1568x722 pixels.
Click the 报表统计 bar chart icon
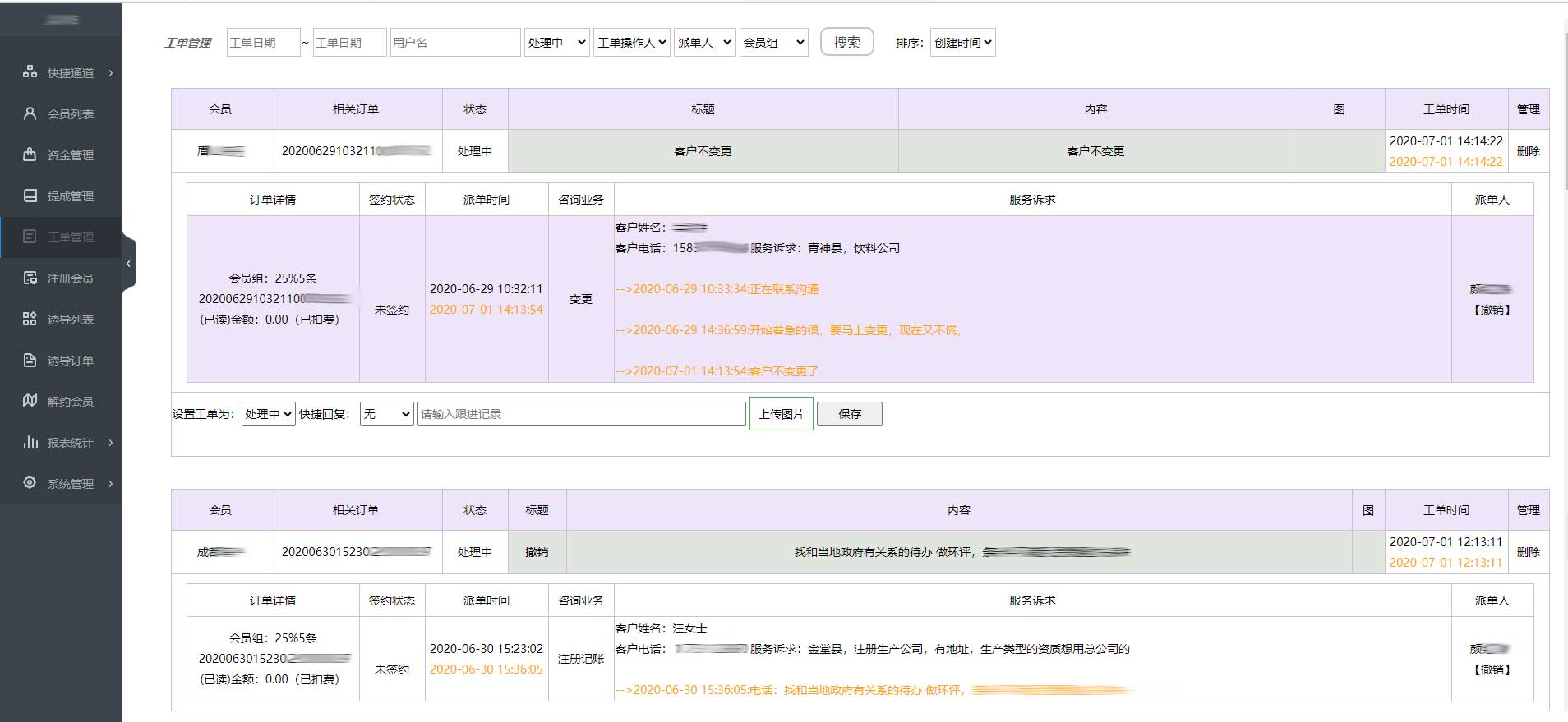tap(30, 442)
